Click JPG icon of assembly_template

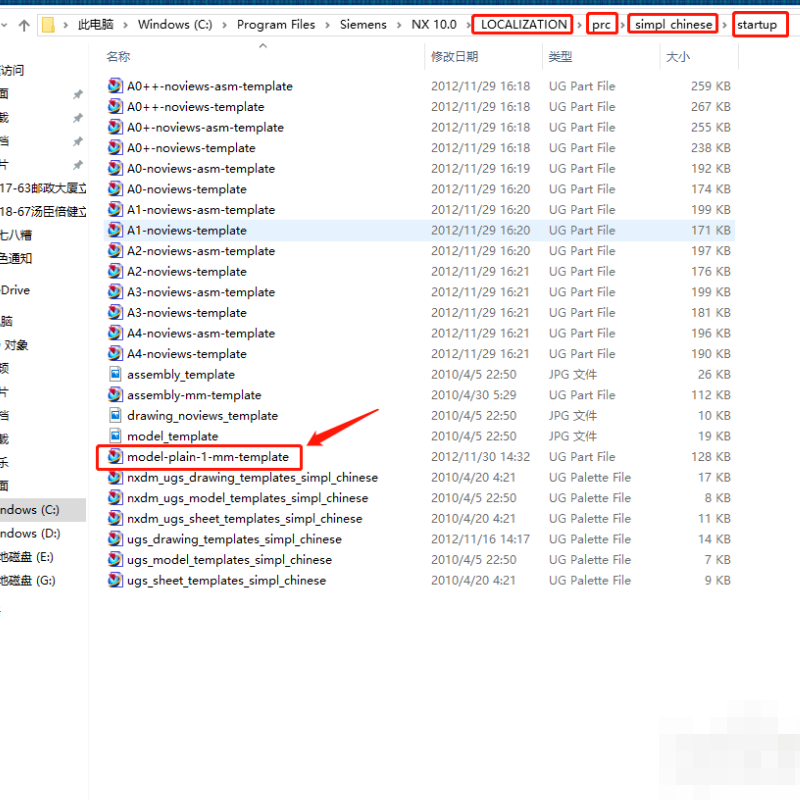(115, 374)
